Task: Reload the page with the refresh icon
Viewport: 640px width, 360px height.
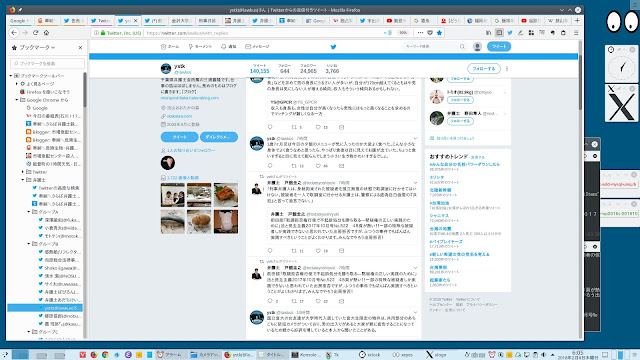Action: click(36, 33)
